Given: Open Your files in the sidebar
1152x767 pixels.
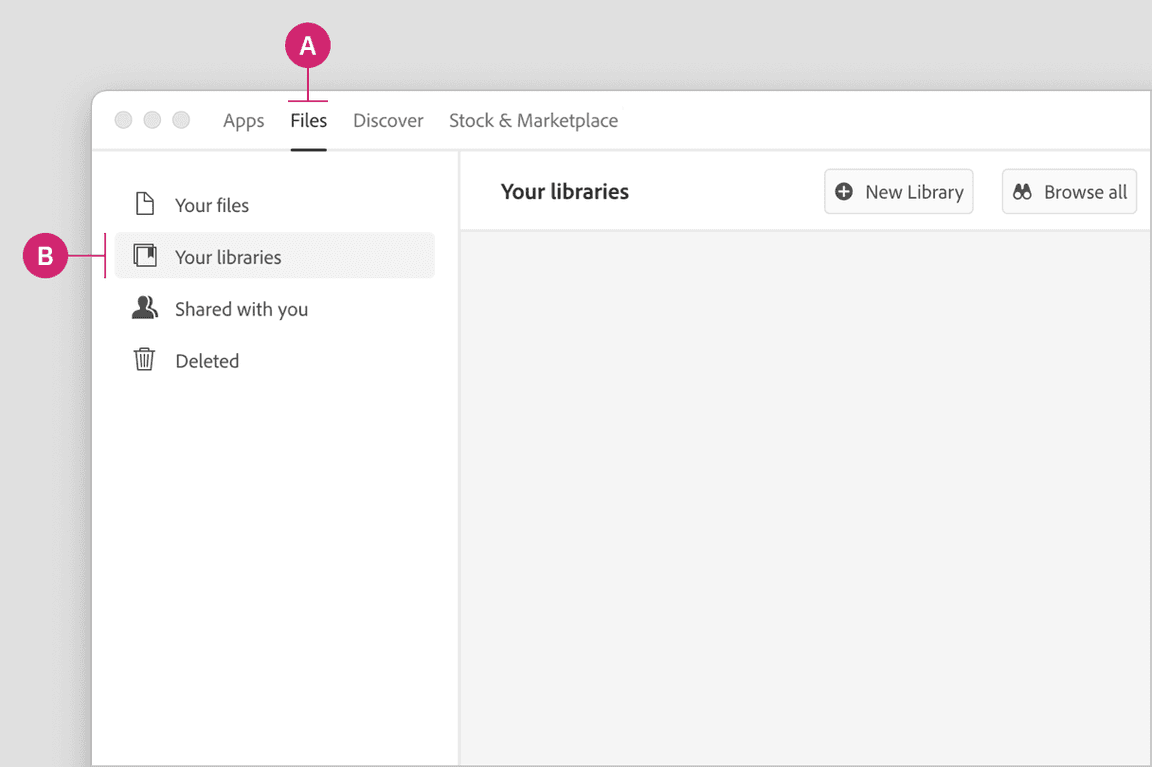Looking at the screenshot, I should 212,205.
